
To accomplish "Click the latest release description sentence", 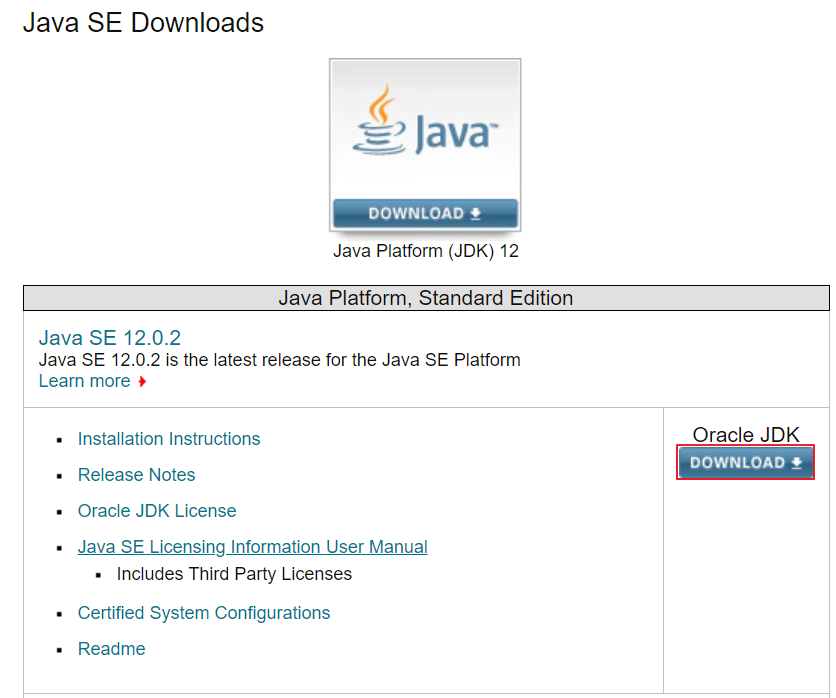I will tap(279, 360).
